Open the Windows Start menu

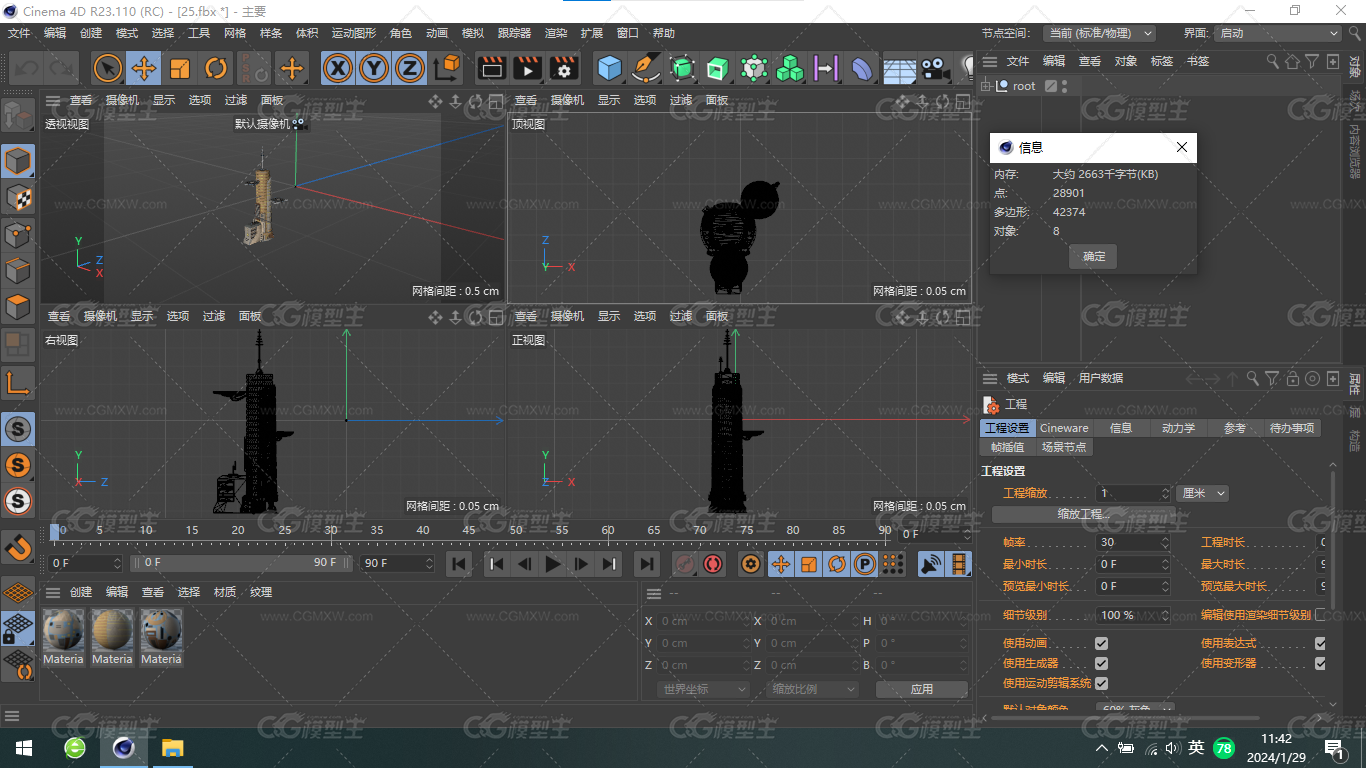pyautogui.click(x=24, y=747)
